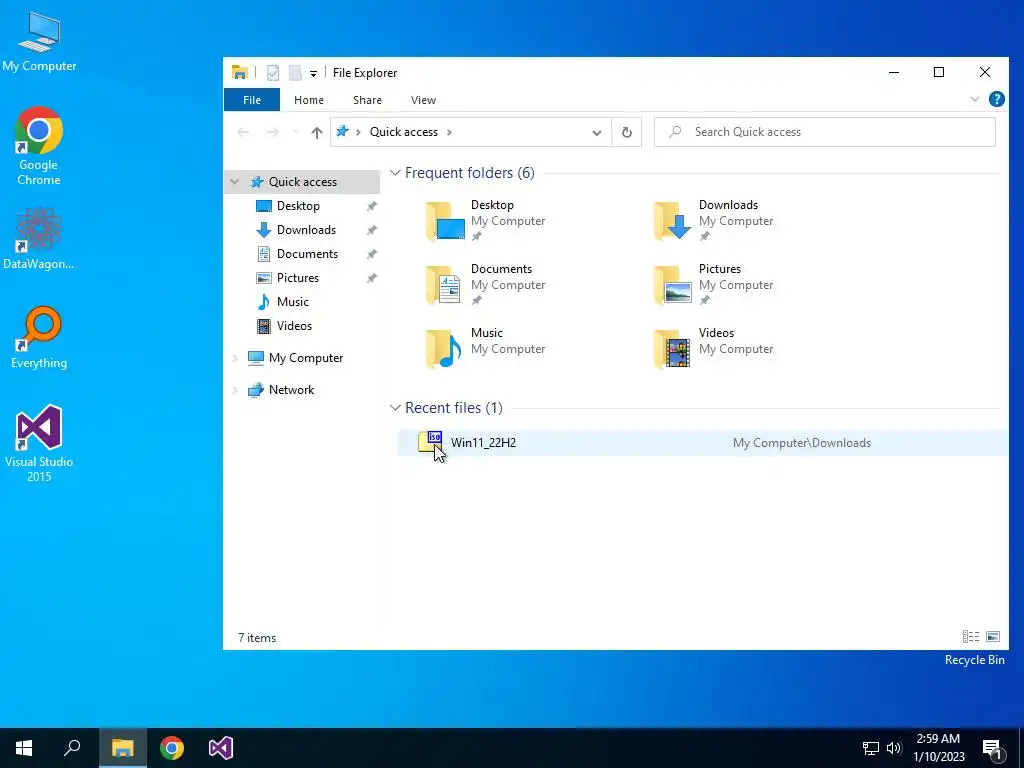Select Videos in the navigation pane
Image resolution: width=1024 pixels, height=768 pixels.
click(x=294, y=326)
